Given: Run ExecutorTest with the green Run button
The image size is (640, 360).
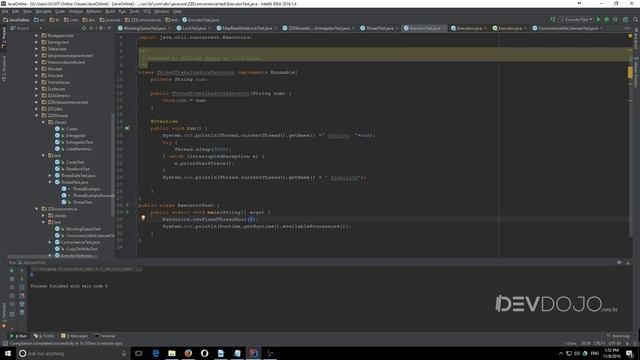Looking at the screenshot, I should click(x=598, y=20).
